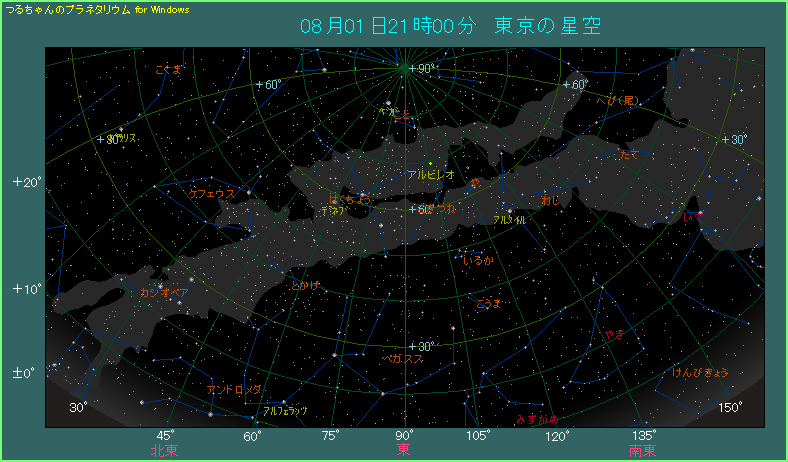Viewport: 788px width, 462px height.
Task: Click the やぎ constellation label
Action: coord(613,334)
